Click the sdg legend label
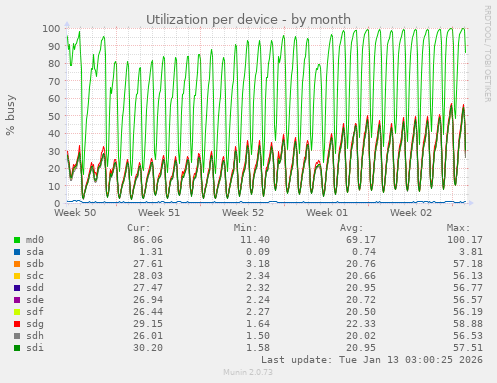The height and width of the screenshot is (383, 497). coord(35,324)
